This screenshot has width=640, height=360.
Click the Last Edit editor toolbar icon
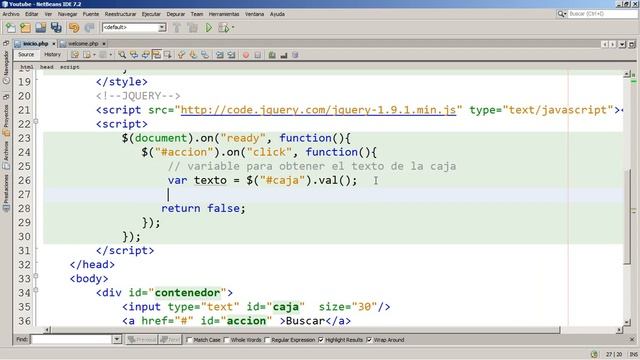(x=75, y=55)
